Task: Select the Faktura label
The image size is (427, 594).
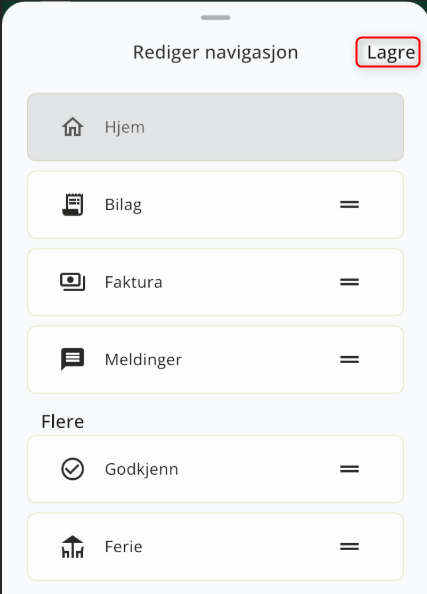Action: [x=133, y=282]
